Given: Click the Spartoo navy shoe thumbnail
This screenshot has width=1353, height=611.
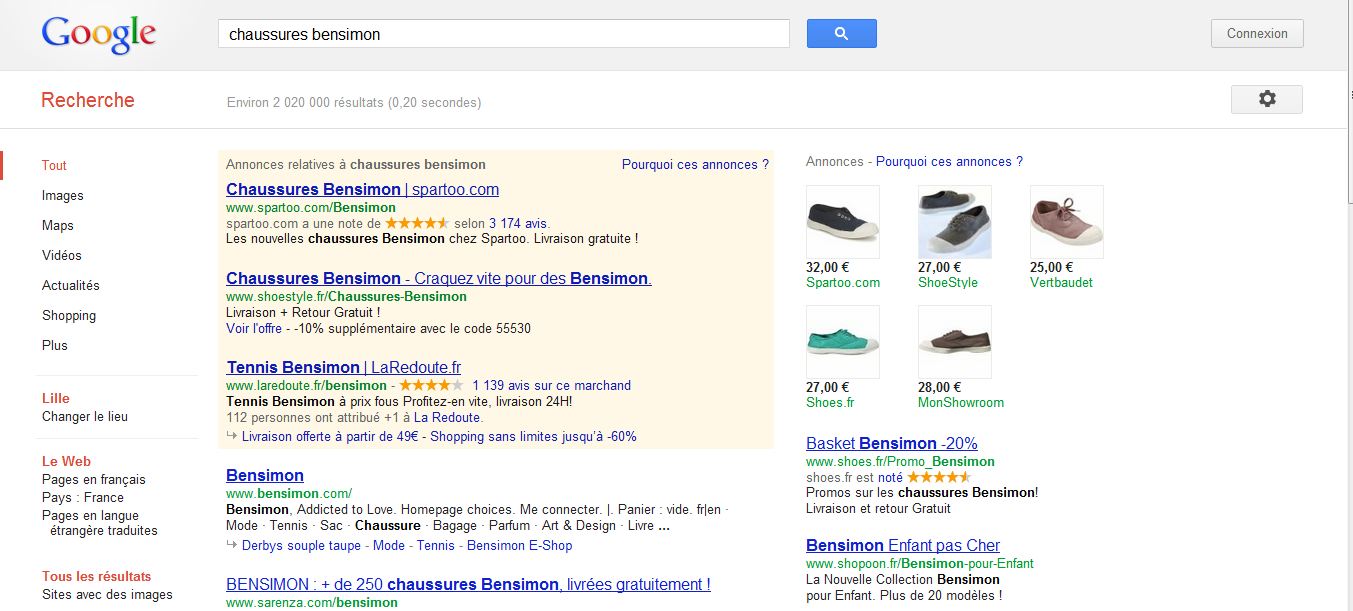Looking at the screenshot, I should point(843,222).
